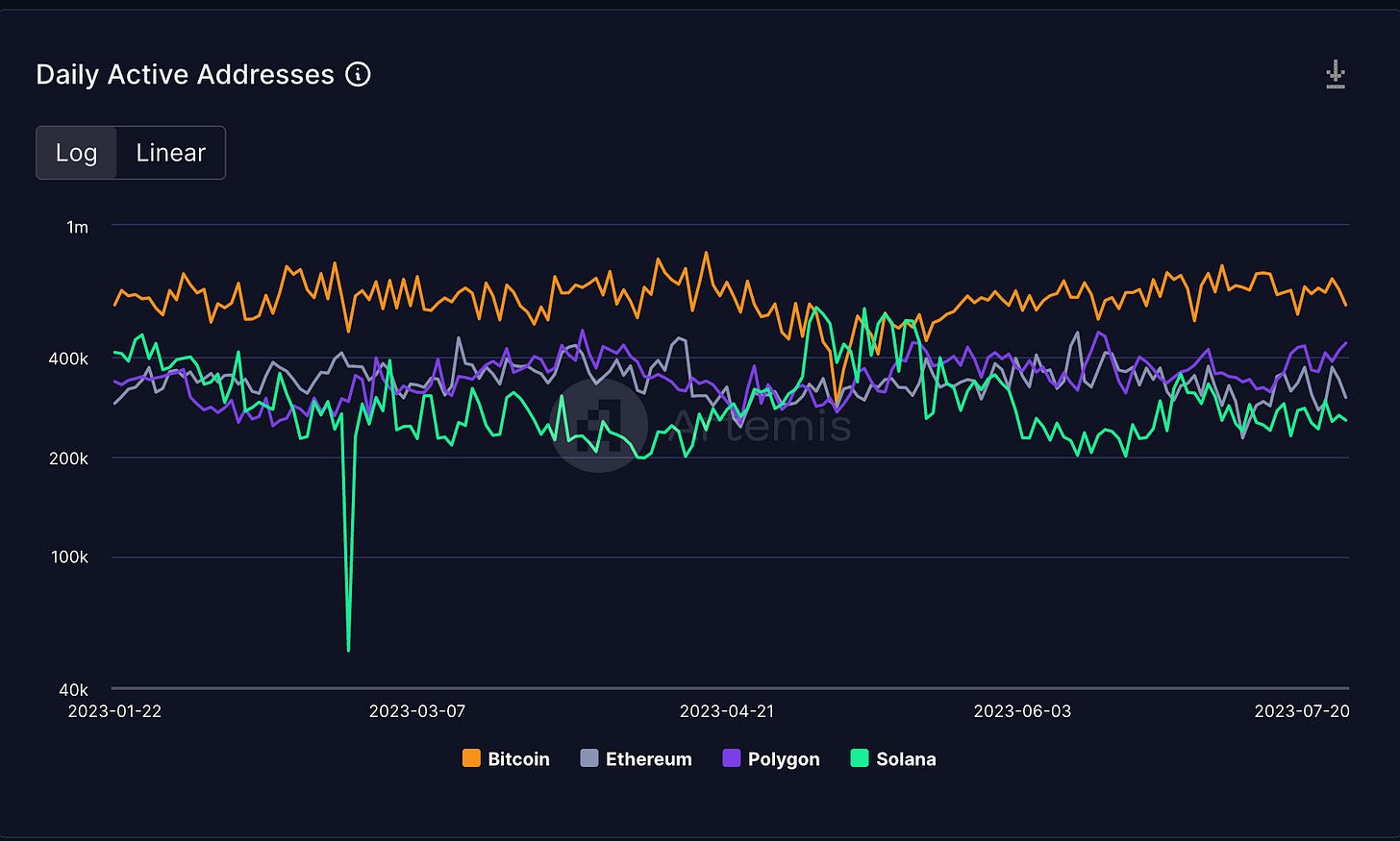
Task: Toggle the Polygon series in the legend
Action: [771, 758]
